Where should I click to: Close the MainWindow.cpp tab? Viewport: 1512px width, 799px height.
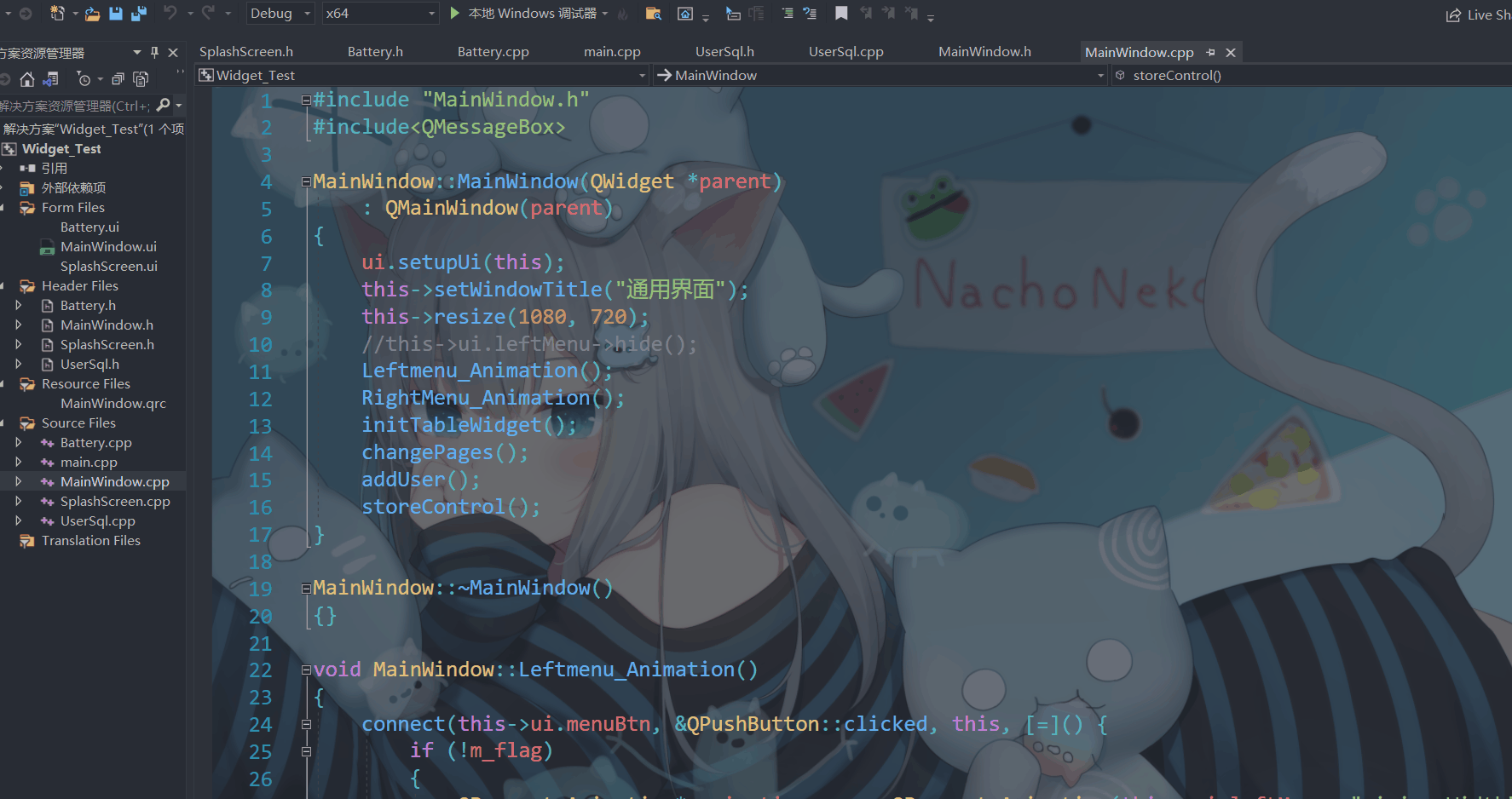[1231, 52]
